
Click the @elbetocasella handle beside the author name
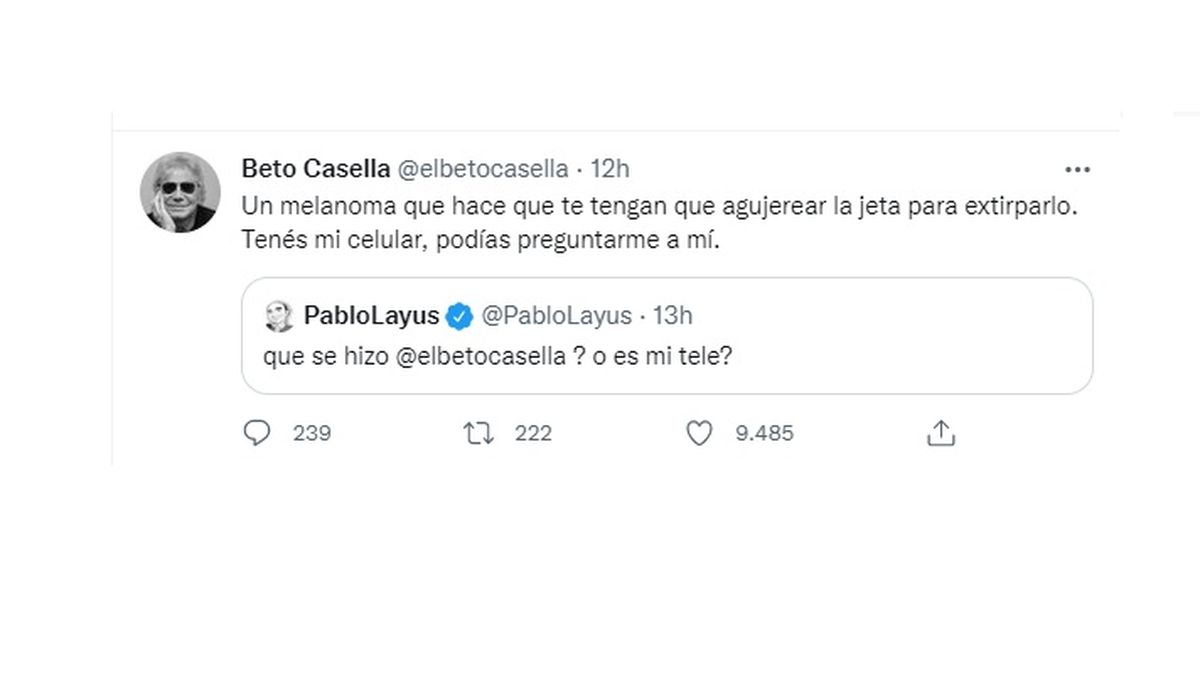click(483, 168)
